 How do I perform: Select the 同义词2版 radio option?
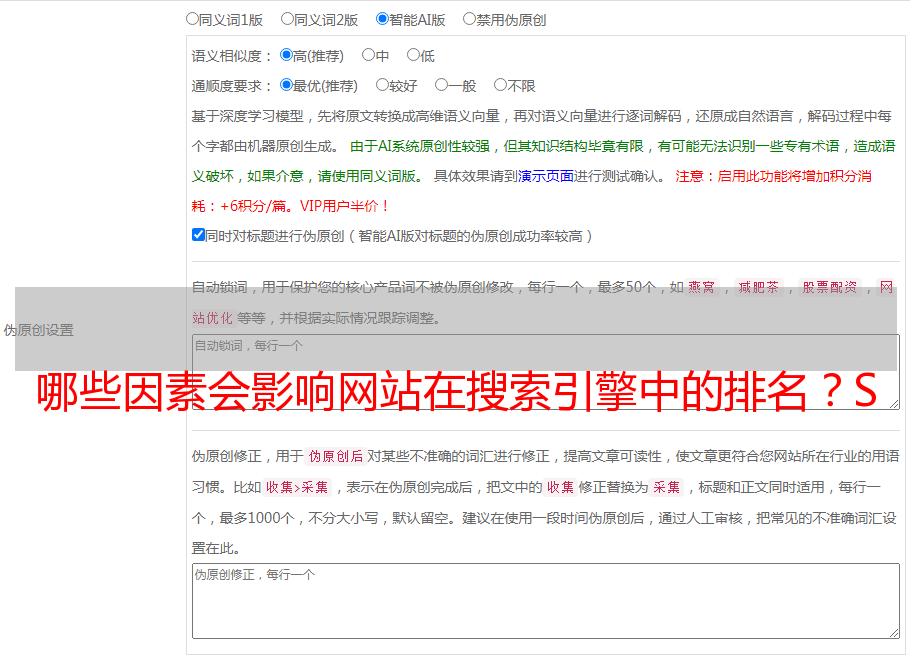287,19
